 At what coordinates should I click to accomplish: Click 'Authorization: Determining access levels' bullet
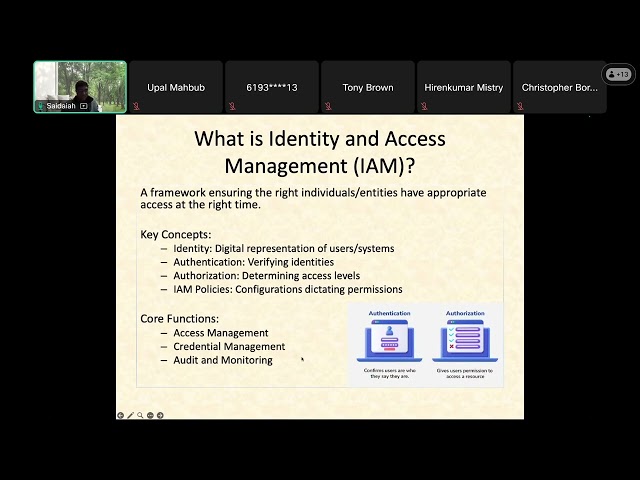click(267, 276)
